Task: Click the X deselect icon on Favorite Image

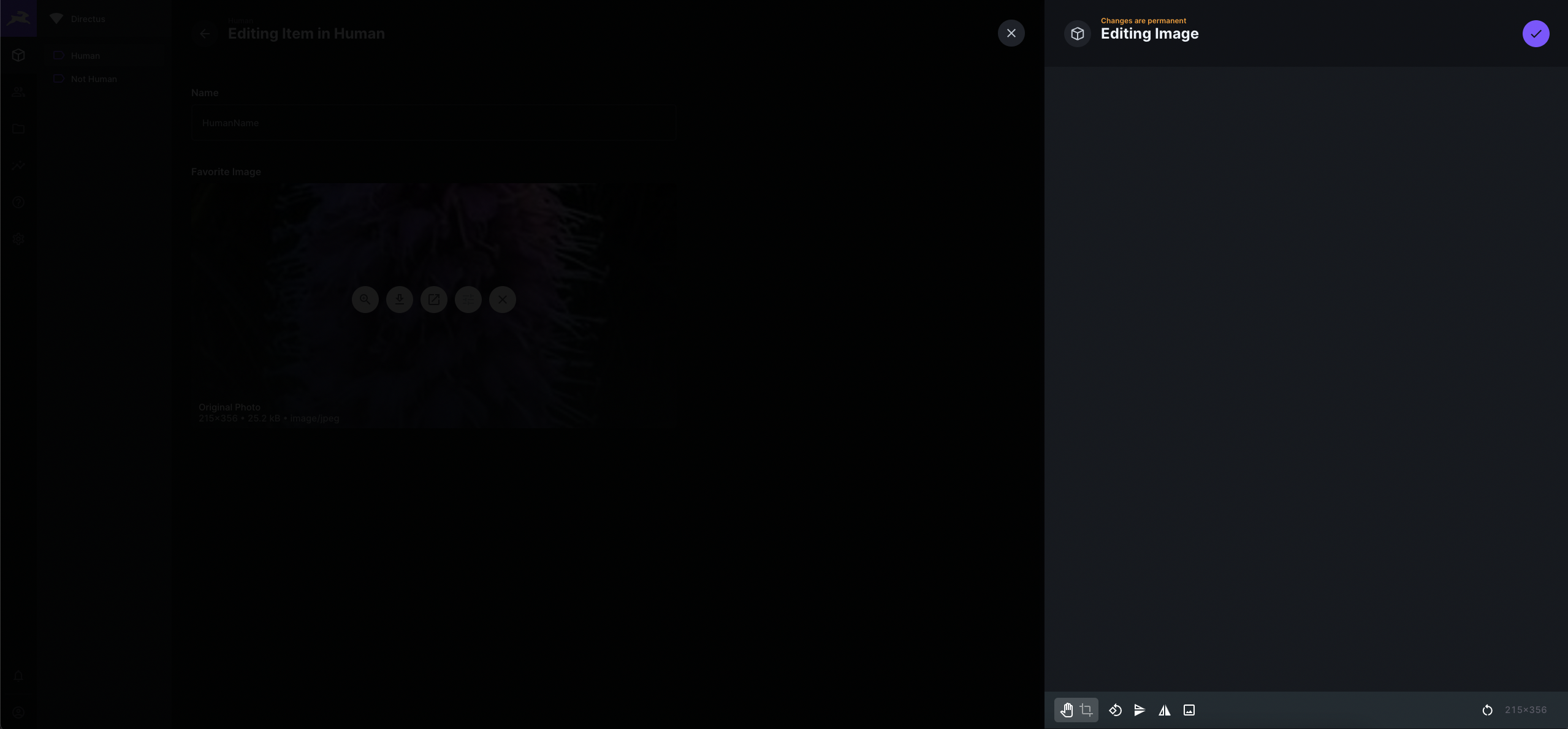Action: [503, 300]
